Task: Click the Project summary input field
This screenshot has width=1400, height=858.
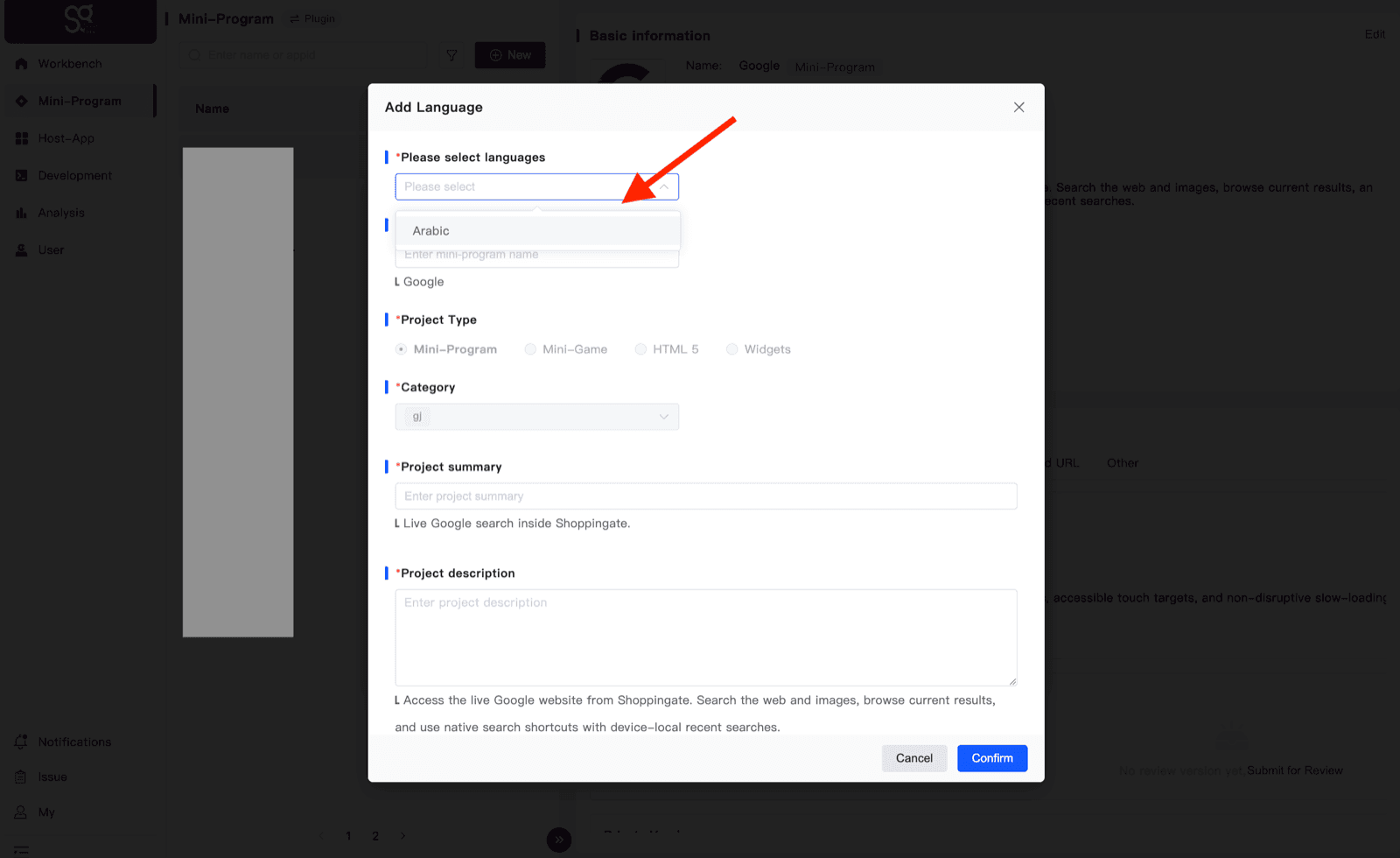Action: pos(706,496)
